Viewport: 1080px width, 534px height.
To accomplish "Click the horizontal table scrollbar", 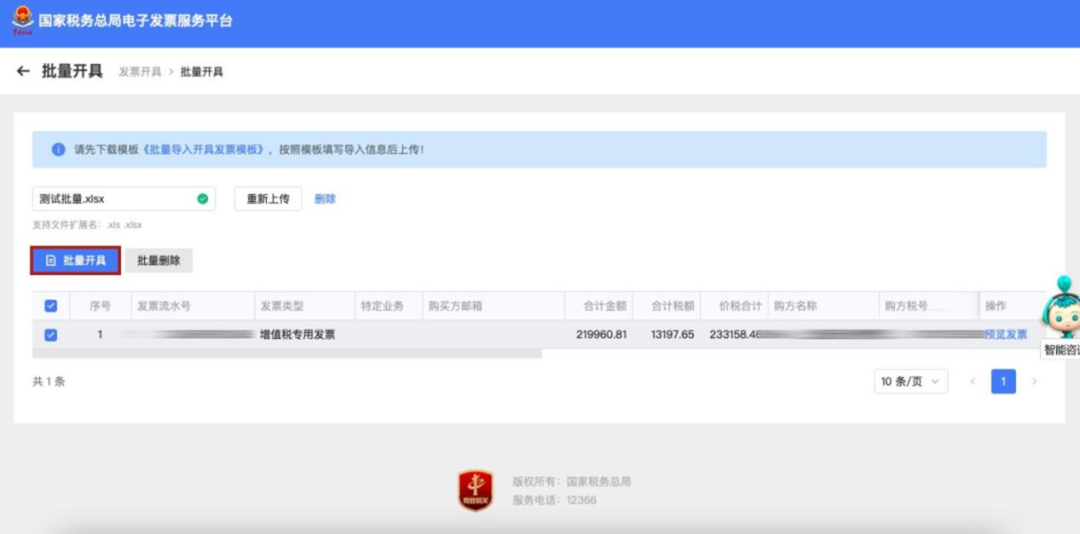I will (x=287, y=353).
